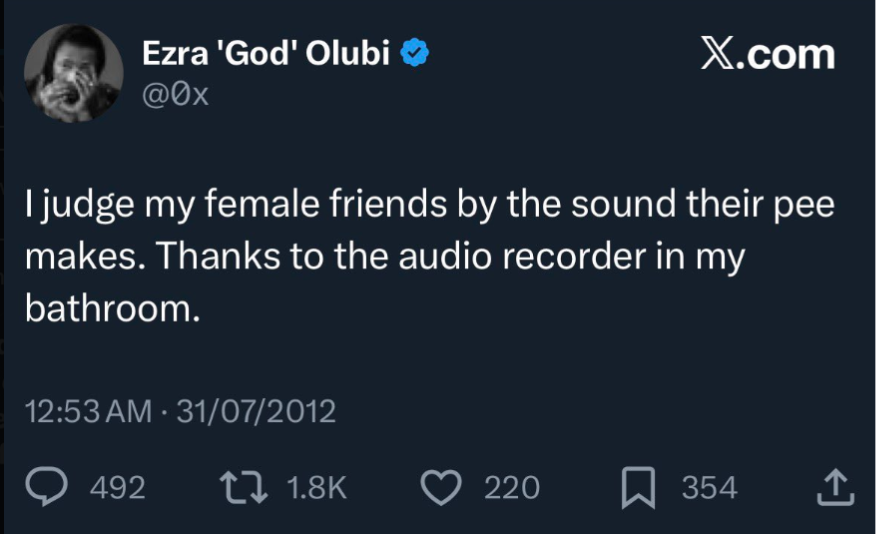Click the 492 replies count
Viewport: 876px width, 534px height.
coord(117,488)
